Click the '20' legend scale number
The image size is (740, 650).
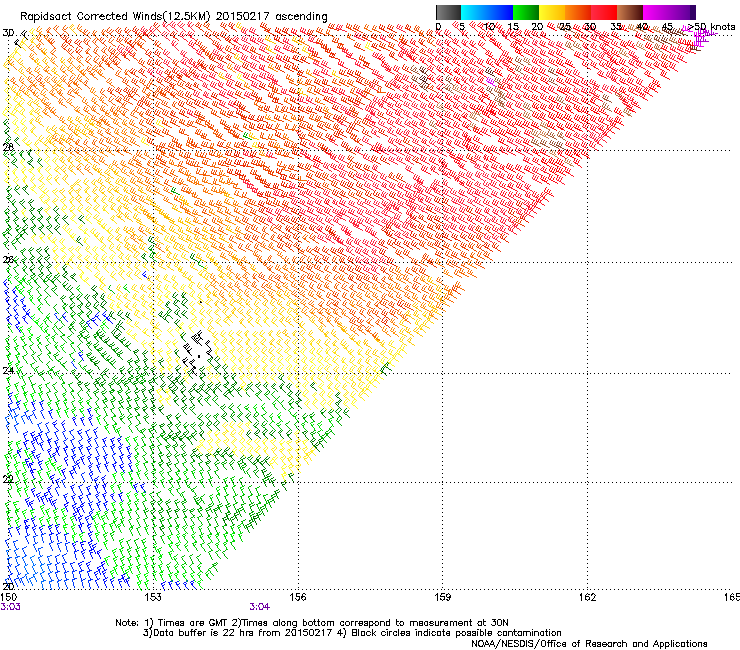click(537, 26)
